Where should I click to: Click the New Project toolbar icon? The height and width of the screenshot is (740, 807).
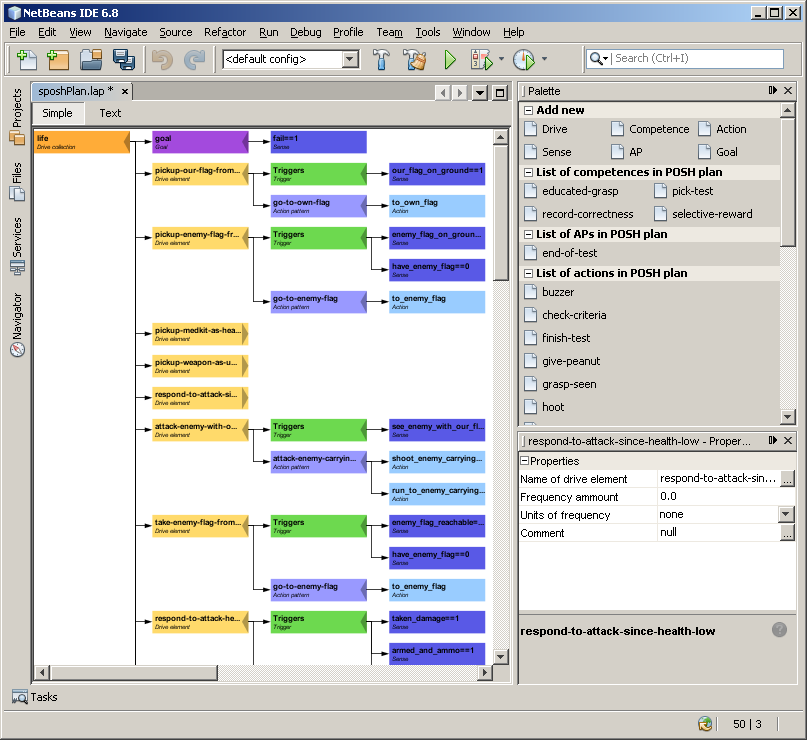(58, 59)
